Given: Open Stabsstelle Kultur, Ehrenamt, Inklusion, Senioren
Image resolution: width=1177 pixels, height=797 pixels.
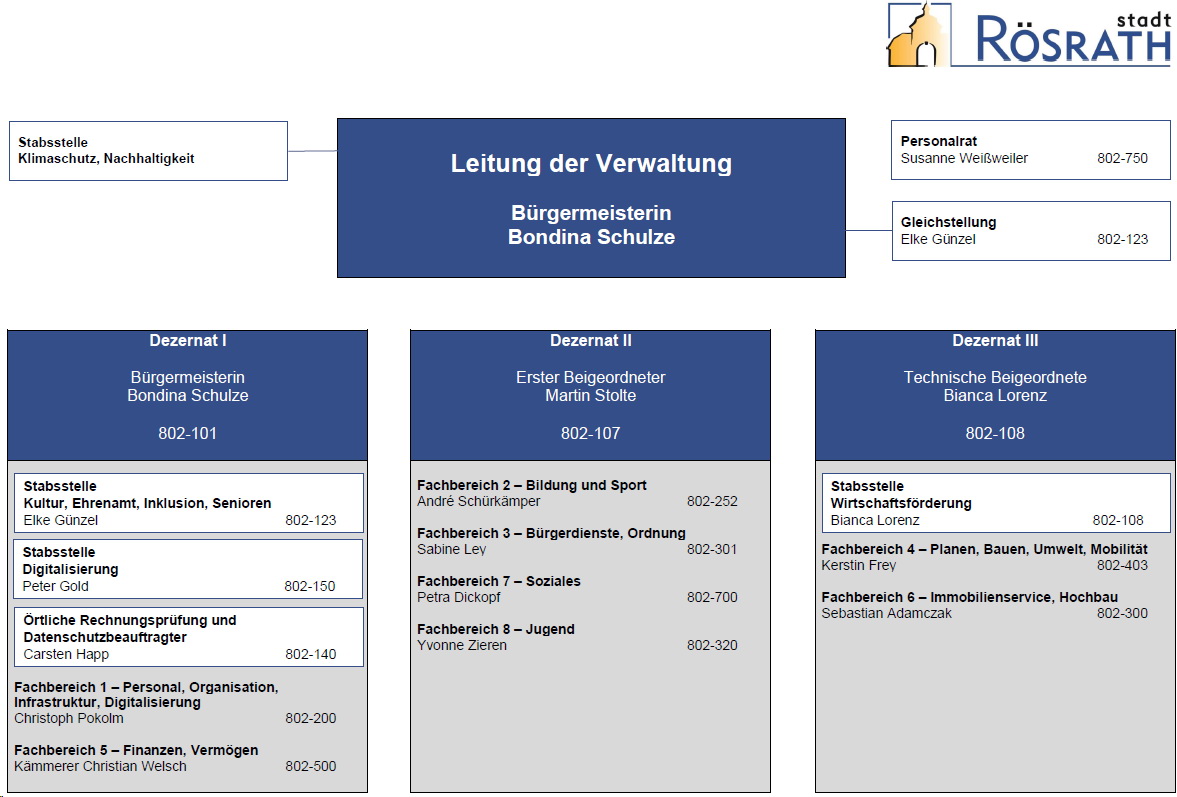Looking at the screenshot, I should click(x=188, y=503).
